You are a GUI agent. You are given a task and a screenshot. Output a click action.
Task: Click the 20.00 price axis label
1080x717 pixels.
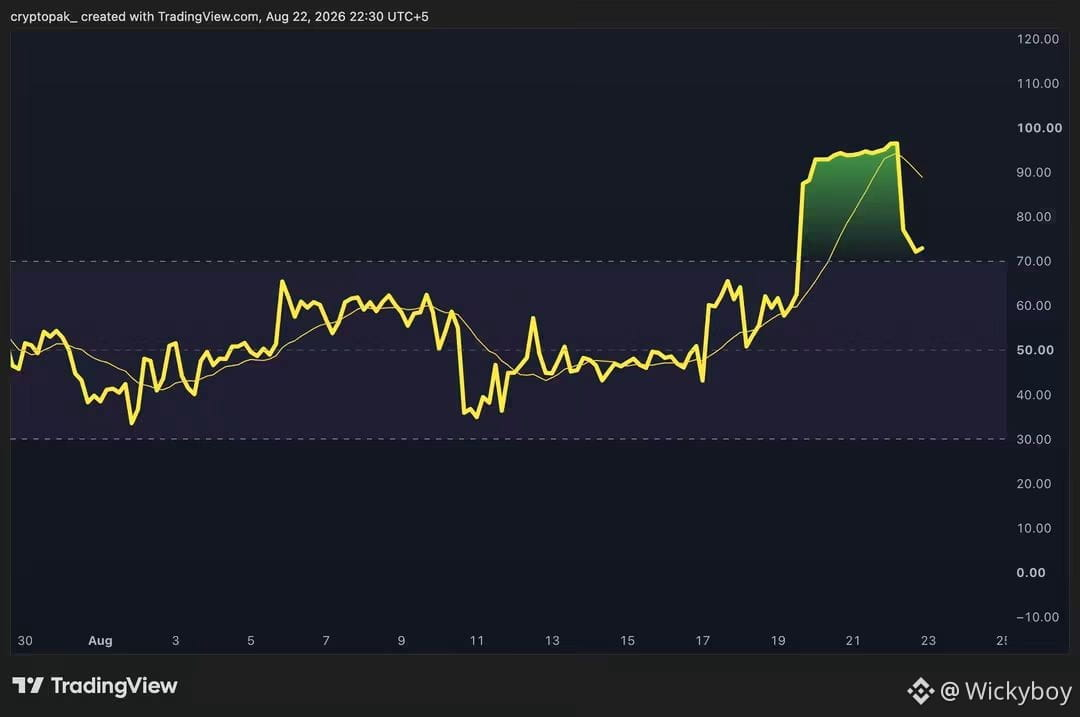1034,484
